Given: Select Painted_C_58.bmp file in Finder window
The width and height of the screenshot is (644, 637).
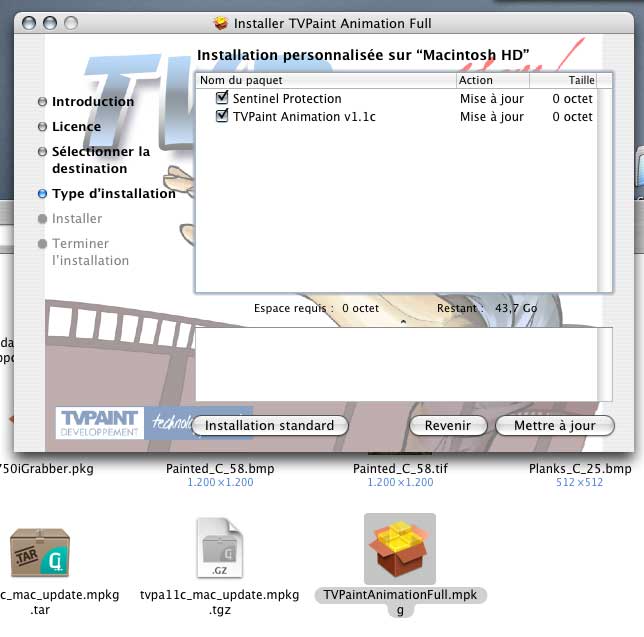Looking at the screenshot, I should 220,469.
